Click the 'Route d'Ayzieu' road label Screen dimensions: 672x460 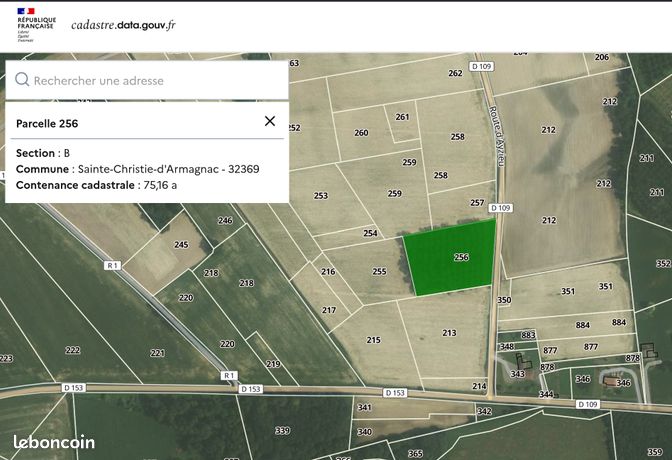pyautogui.click(x=497, y=136)
